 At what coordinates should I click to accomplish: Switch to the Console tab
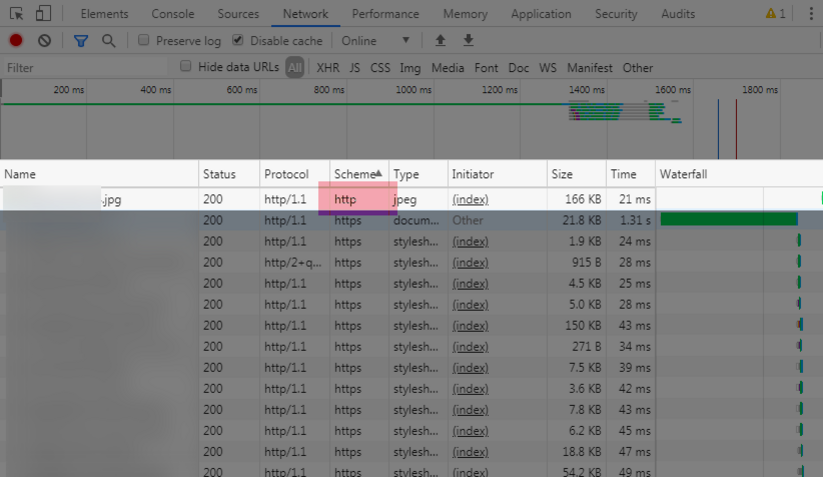173,14
